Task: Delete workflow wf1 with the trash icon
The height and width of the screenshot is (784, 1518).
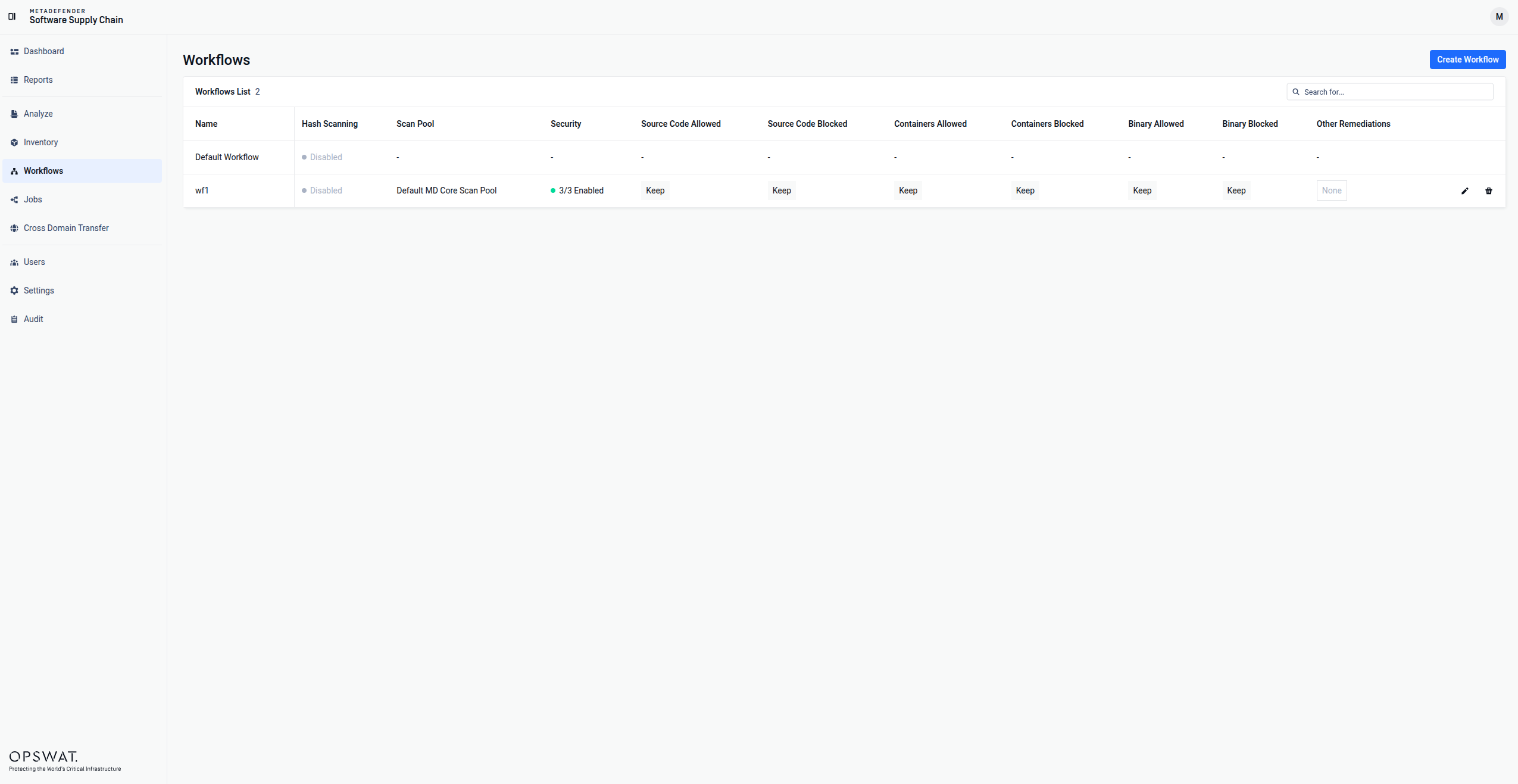Action: 1489,191
